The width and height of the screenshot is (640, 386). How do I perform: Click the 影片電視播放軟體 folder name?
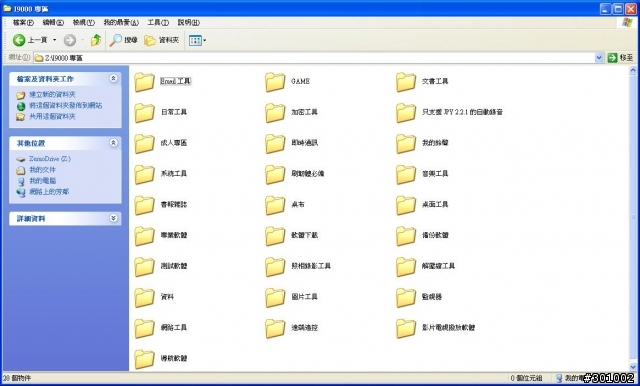point(448,328)
